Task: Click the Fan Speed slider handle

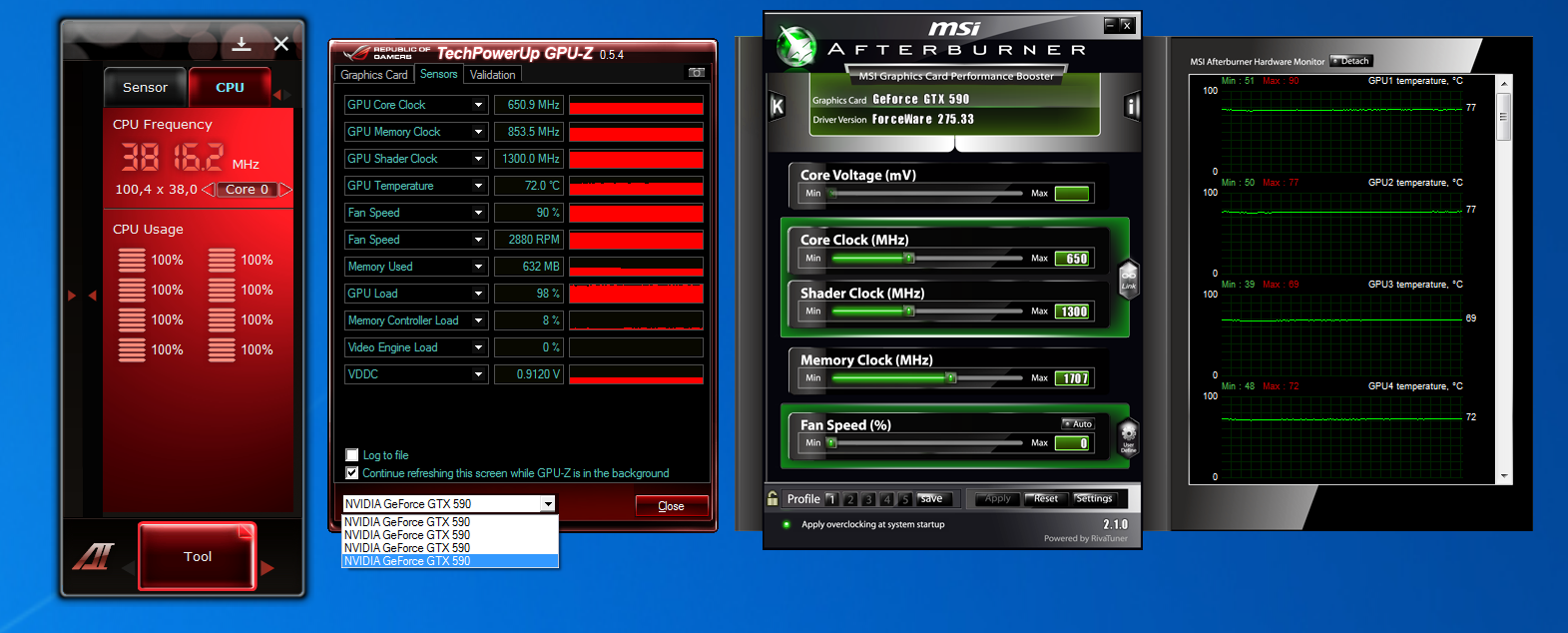Action: [x=831, y=442]
